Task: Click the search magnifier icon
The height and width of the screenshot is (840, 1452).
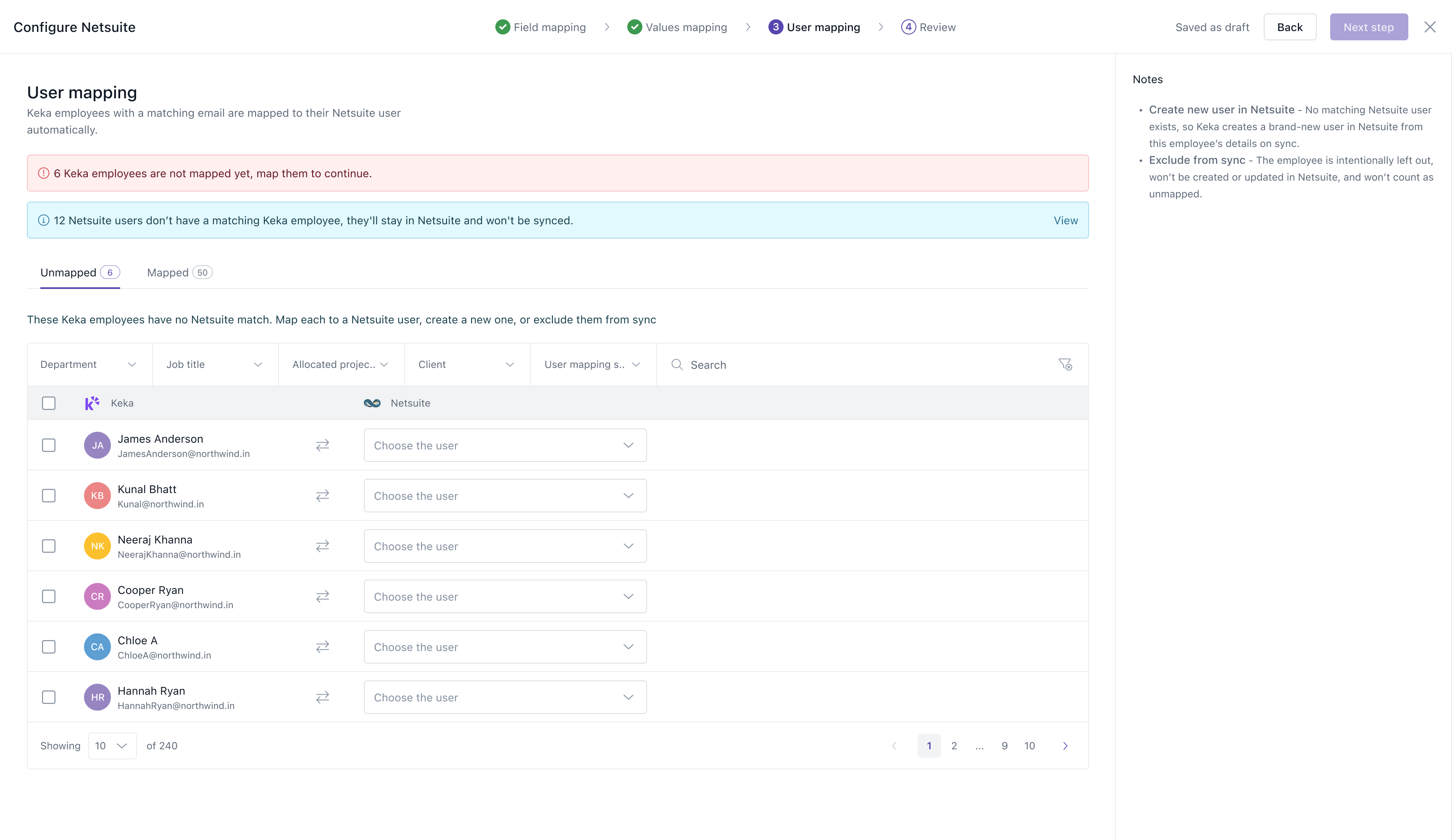Action: (x=677, y=365)
